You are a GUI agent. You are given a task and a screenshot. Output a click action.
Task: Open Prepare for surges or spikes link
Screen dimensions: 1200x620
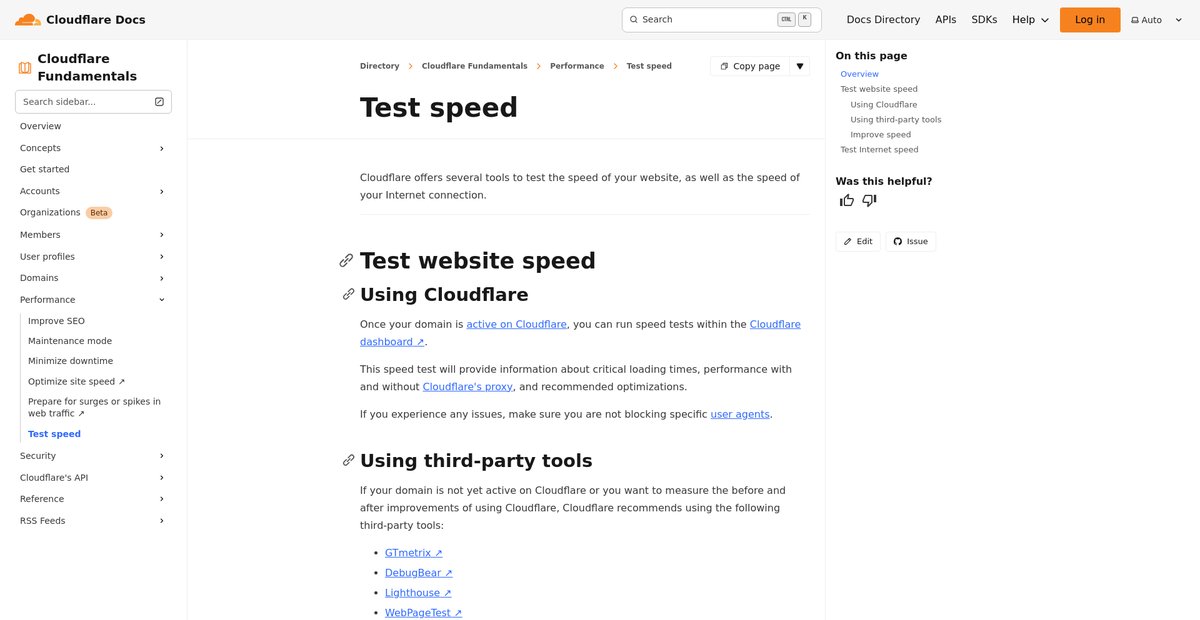click(94, 407)
